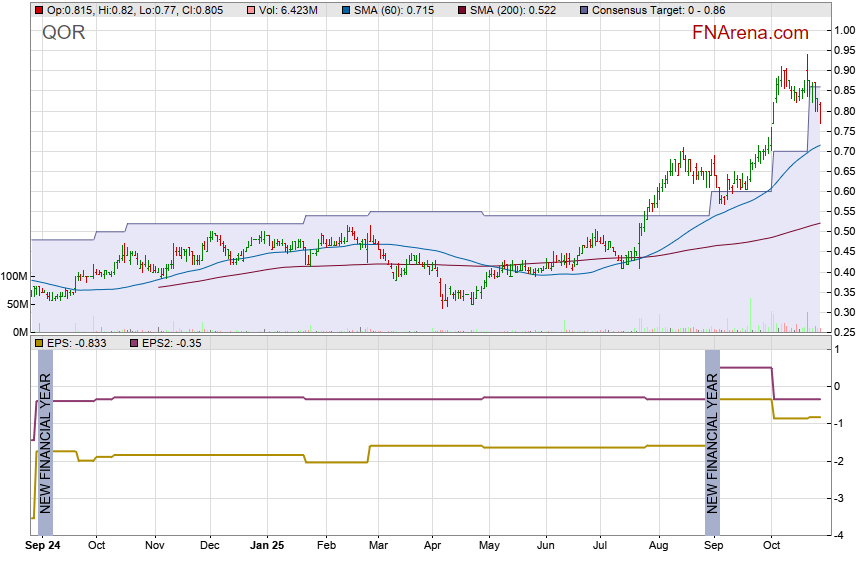Click the Sep 24 date axis label
This screenshot has height=566, width=859.
coord(44,547)
